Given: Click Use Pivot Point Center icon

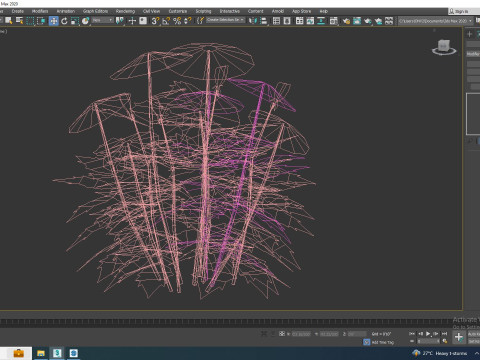Looking at the screenshot, I should (x=119, y=21).
